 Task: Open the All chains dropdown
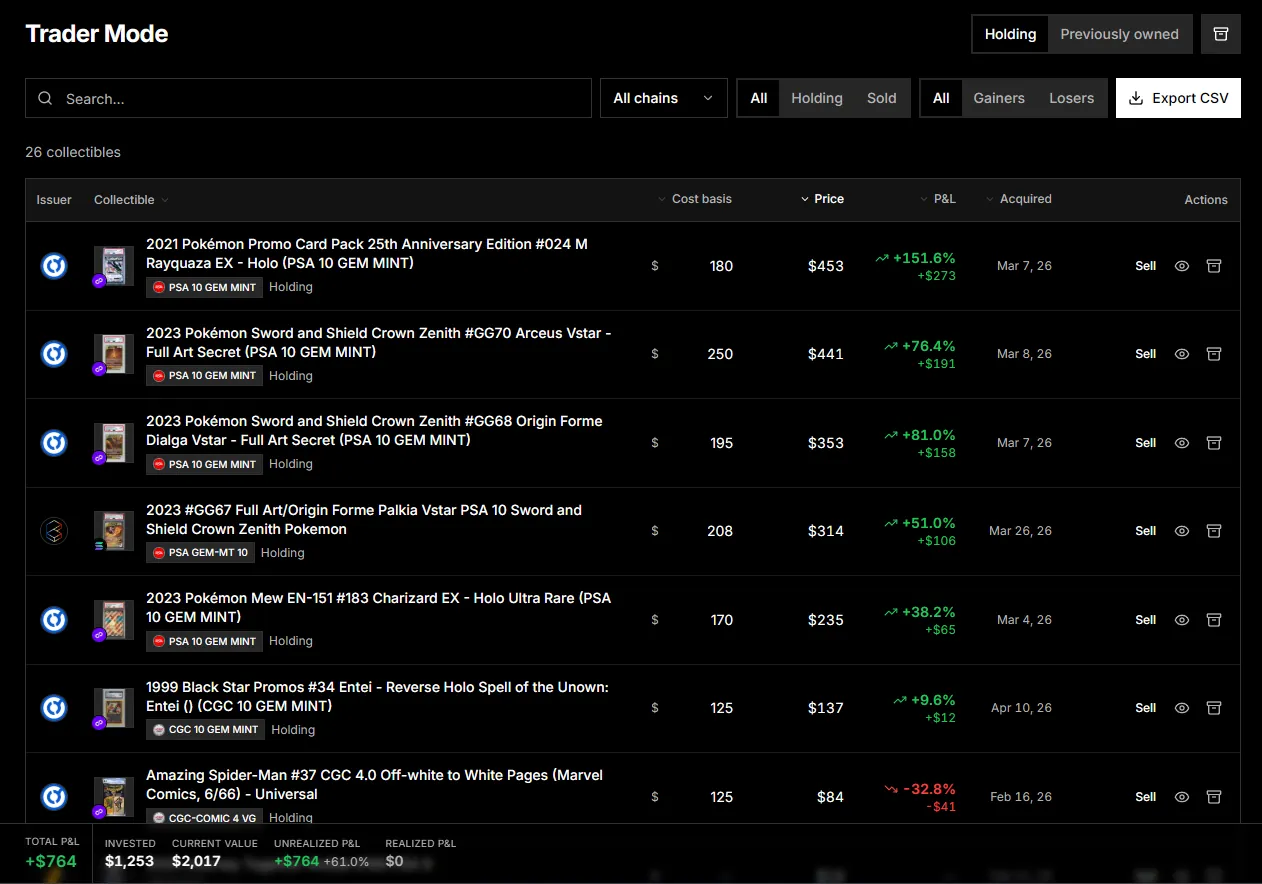point(664,98)
